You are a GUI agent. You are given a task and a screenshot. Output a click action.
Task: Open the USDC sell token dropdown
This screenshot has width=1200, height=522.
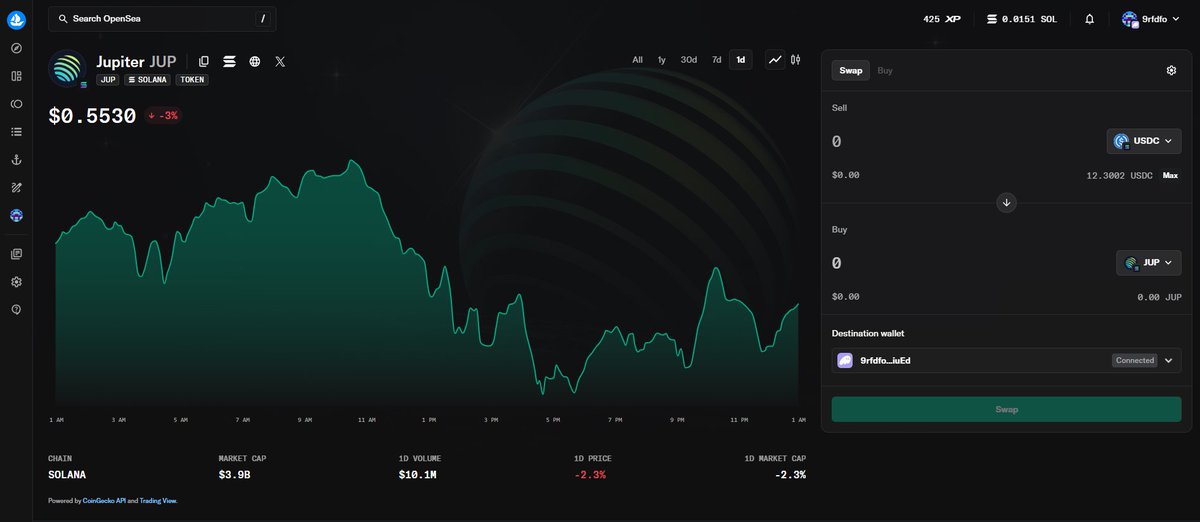click(x=1144, y=141)
